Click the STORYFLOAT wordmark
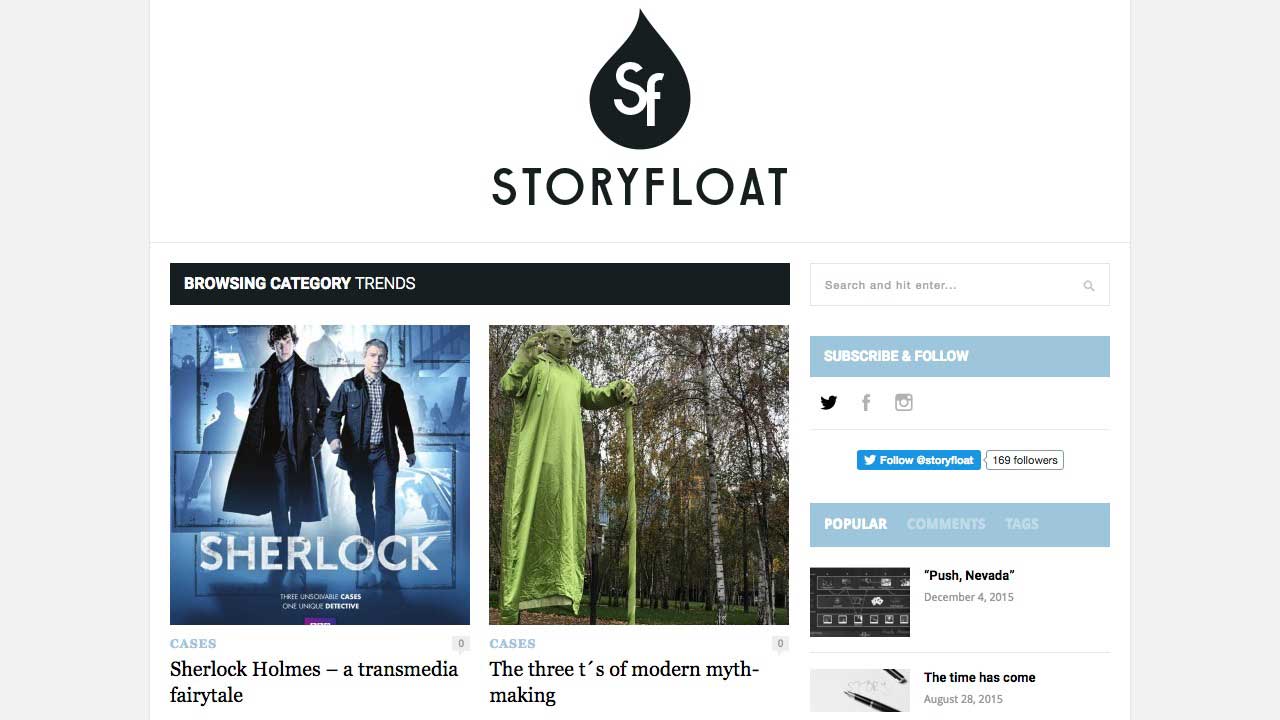Screen dimensions: 1280x720 pyautogui.click(x=640, y=187)
